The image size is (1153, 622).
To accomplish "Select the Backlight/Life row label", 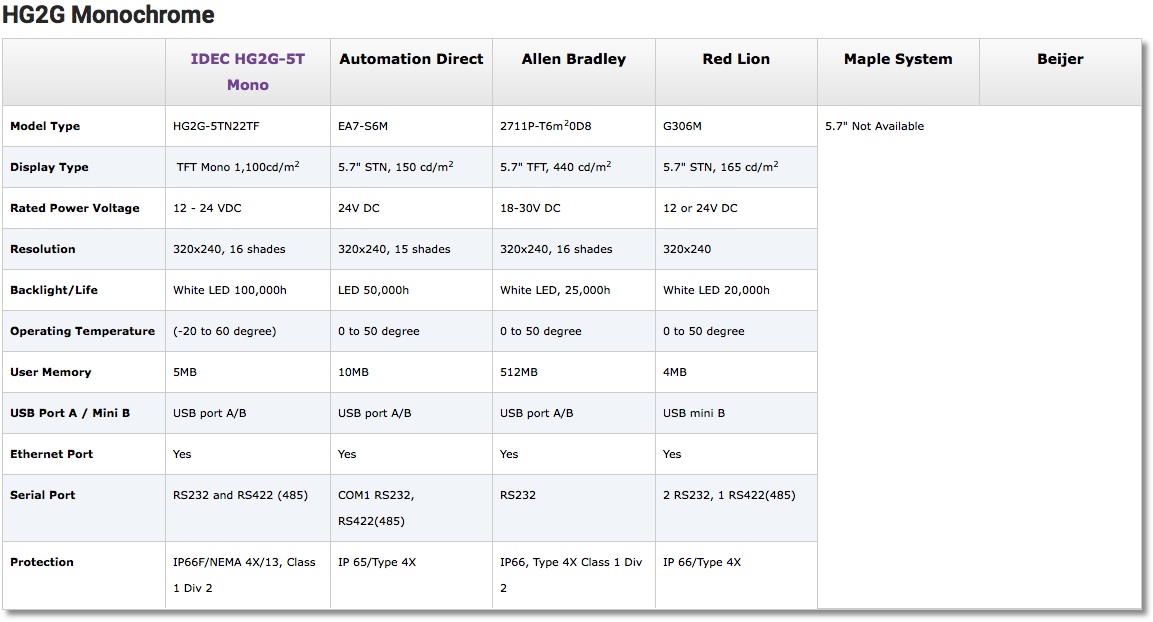I will (54, 290).
